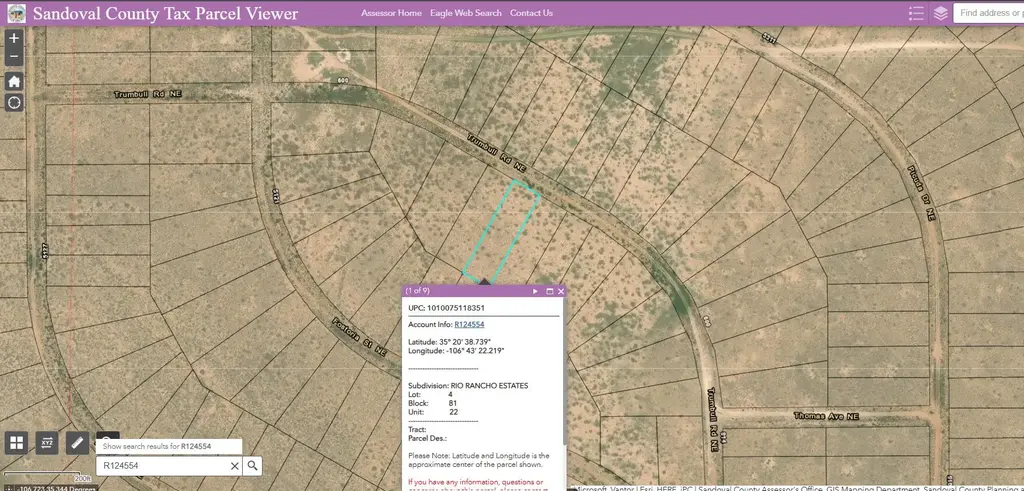Image resolution: width=1024 pixels, height=491 pixels.
Task: Open the Assessor Home link
Action: point(391,13)
